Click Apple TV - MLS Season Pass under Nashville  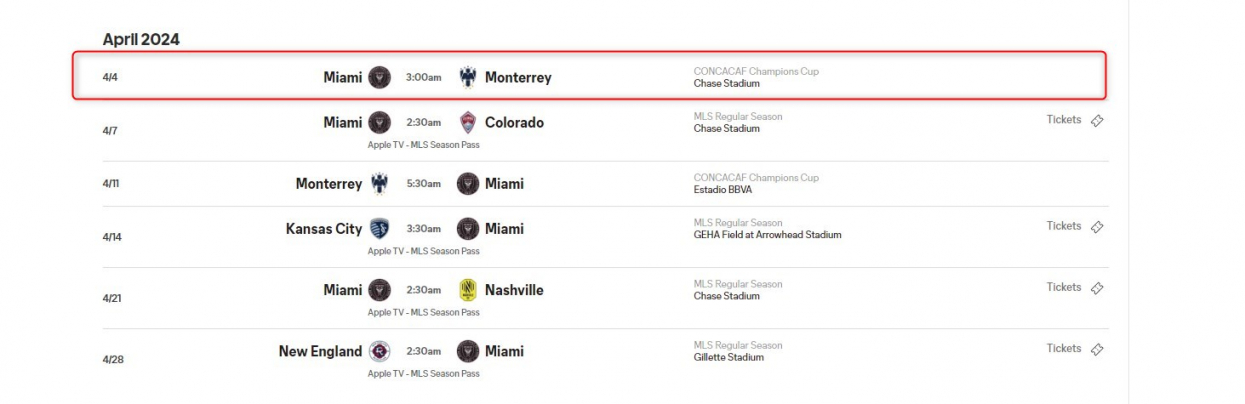[423, 312]
